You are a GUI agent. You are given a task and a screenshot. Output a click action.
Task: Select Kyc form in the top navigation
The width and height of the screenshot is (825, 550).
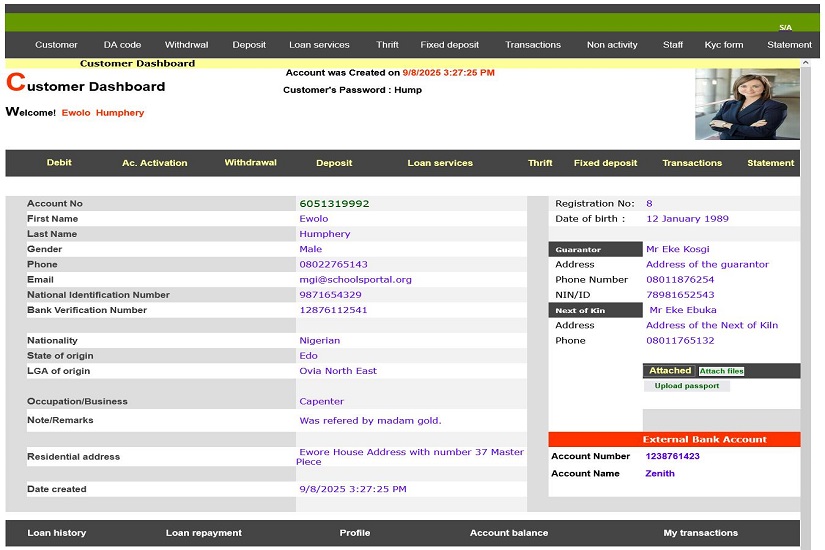point(724,45)
